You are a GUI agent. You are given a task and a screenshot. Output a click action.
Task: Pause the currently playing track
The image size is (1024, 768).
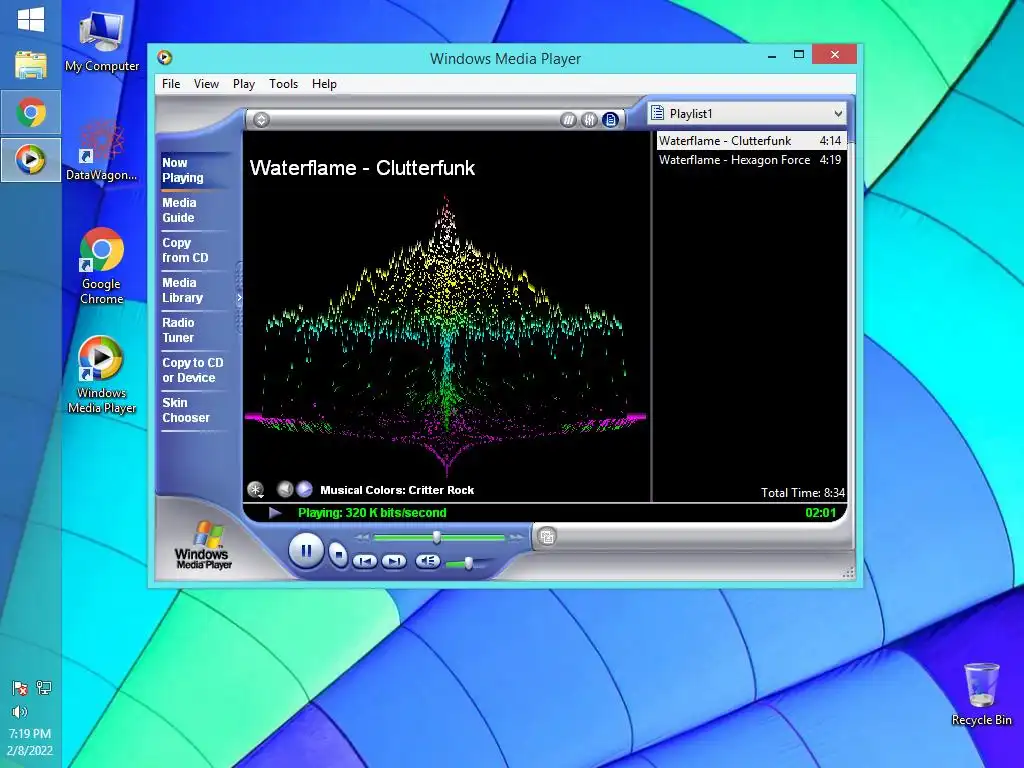(x=306, y=551)
